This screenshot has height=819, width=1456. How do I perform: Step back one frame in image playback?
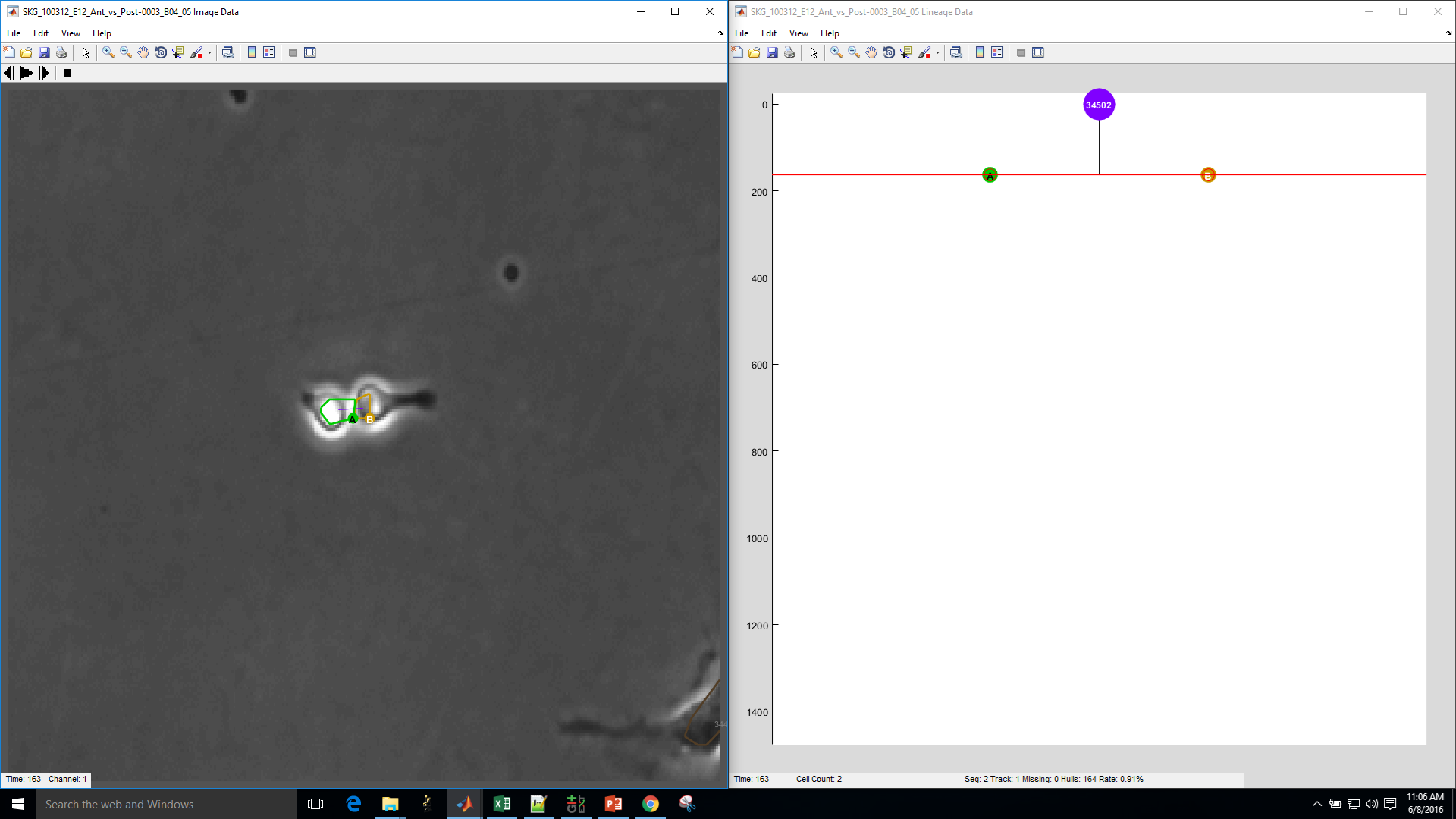9,73
